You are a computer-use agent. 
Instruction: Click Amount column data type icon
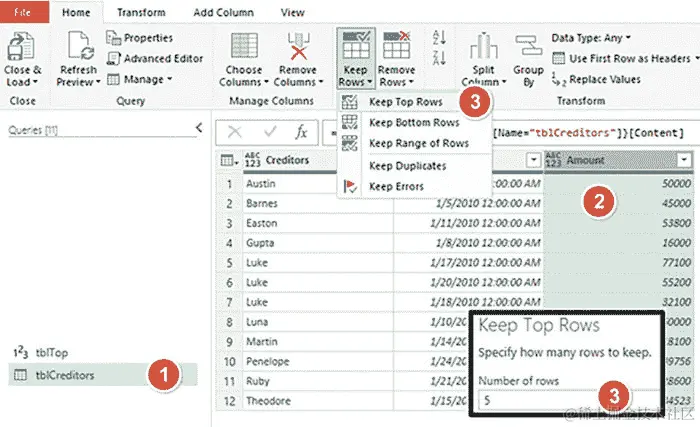pyautogui.click(x=553, y=160)
